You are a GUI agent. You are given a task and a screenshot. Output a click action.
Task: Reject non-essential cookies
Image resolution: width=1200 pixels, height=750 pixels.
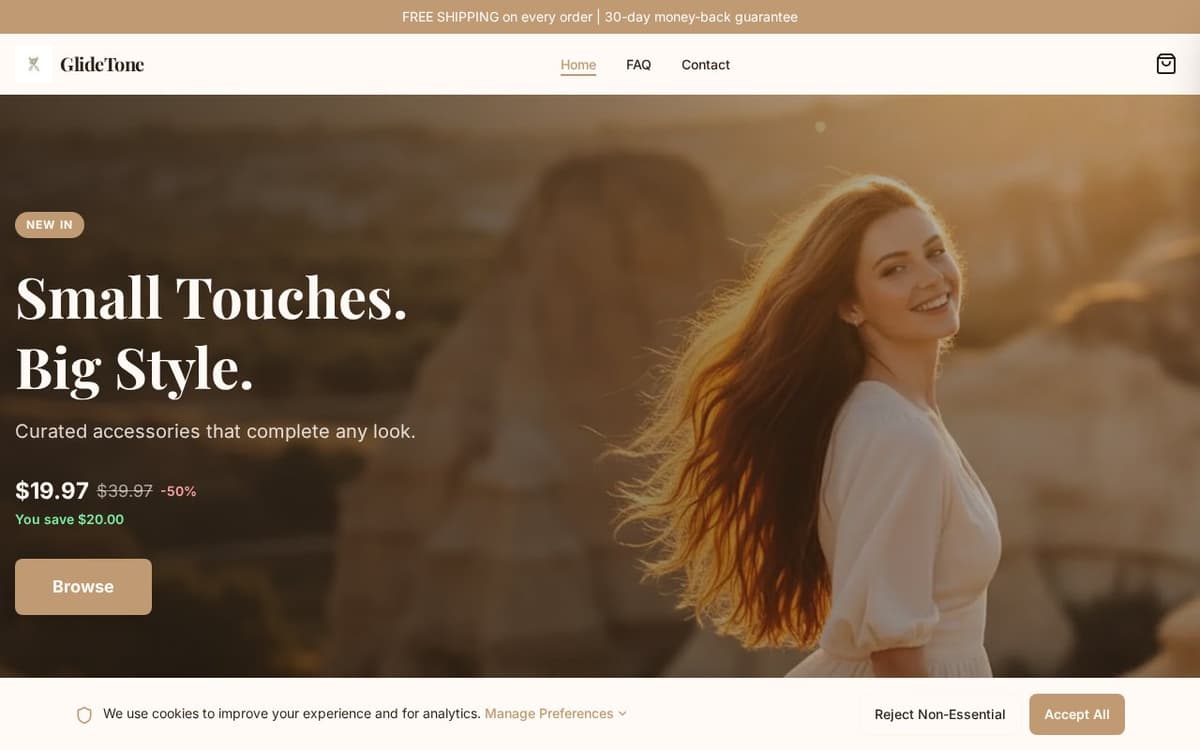click(940, 714)
